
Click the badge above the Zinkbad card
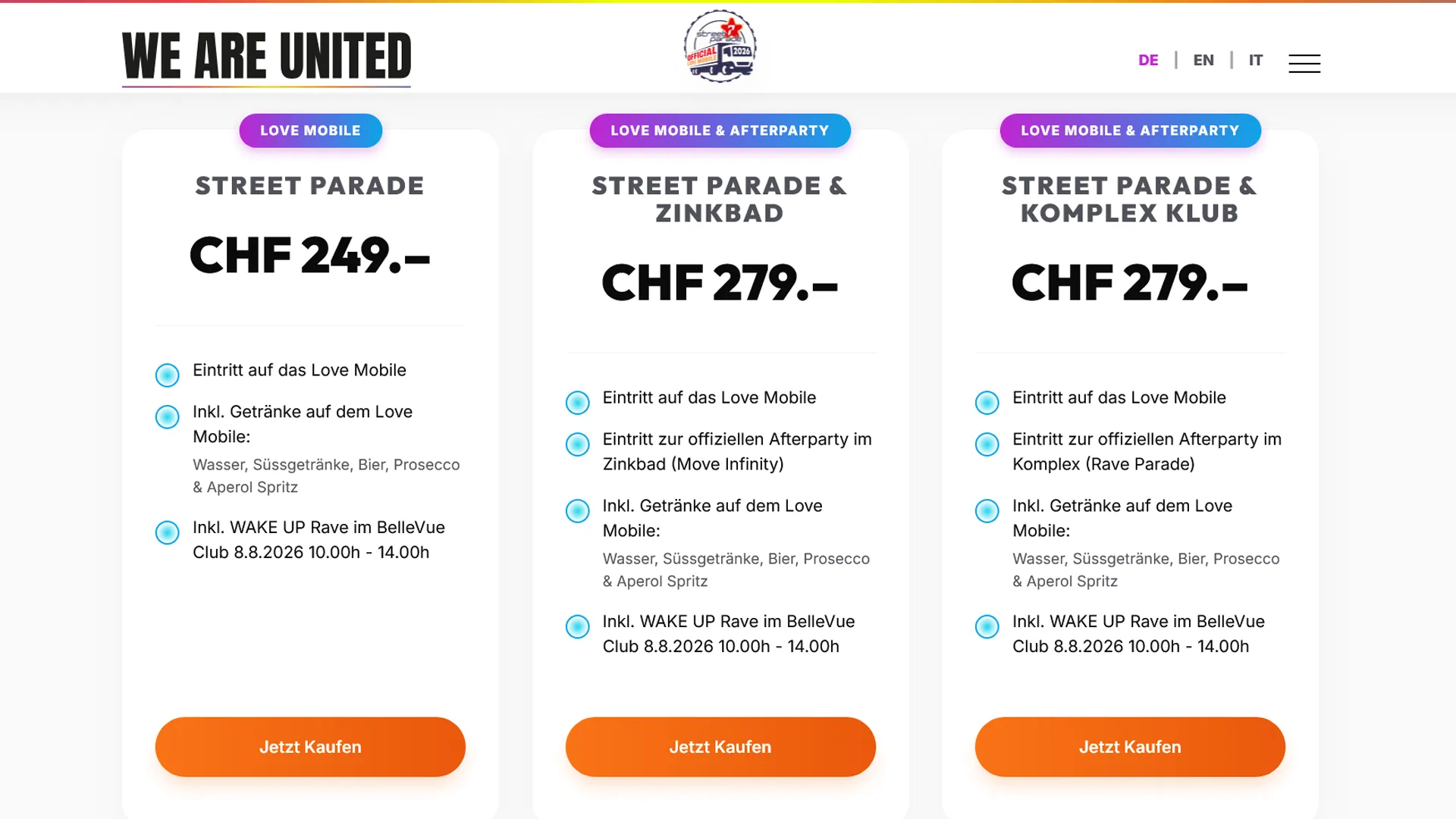tap(720, 130)
